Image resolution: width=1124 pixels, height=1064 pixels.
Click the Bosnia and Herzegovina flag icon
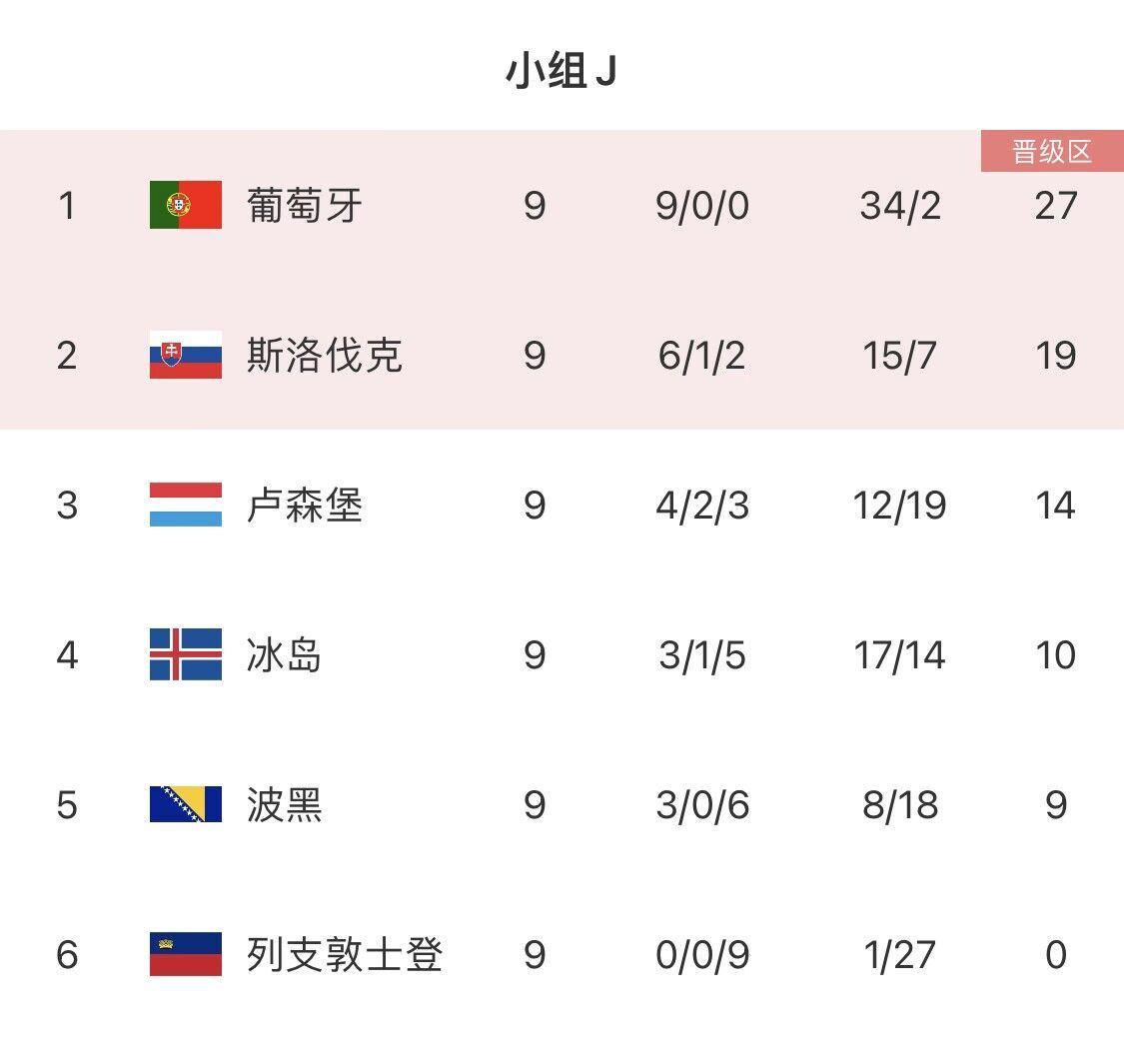(186, 804)
